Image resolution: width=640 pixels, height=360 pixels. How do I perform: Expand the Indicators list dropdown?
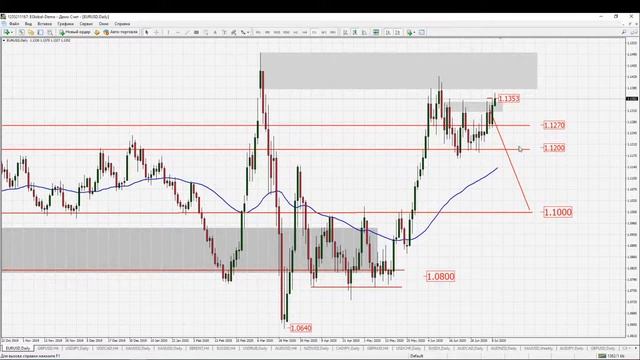pos(414,32)
